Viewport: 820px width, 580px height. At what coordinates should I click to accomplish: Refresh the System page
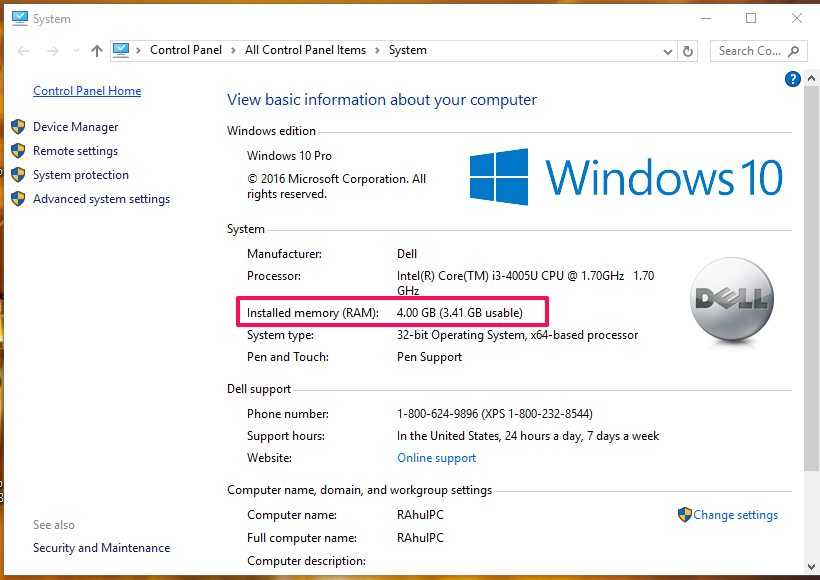tap(688, 51)
